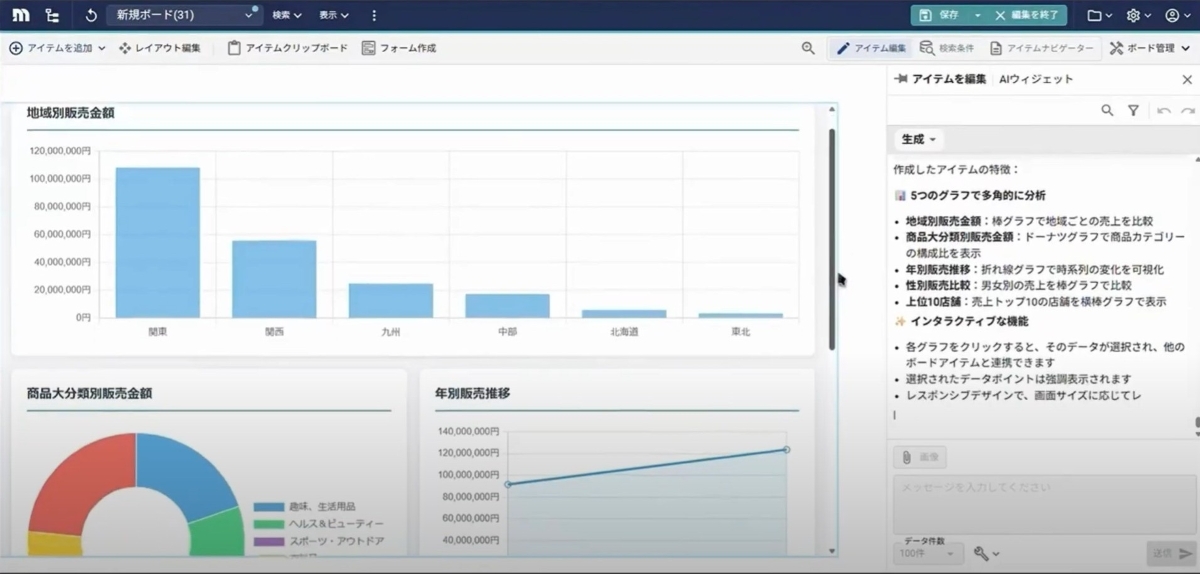Open the データ件数 100件 dropdown

click(927, 552)
